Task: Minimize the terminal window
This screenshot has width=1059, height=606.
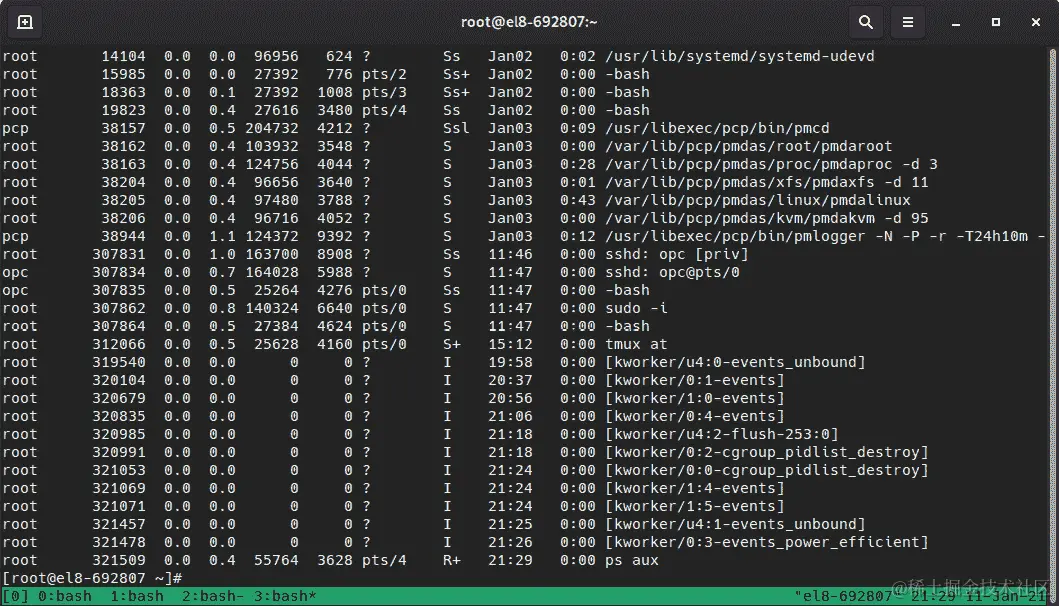Action: tap(956, 23)
